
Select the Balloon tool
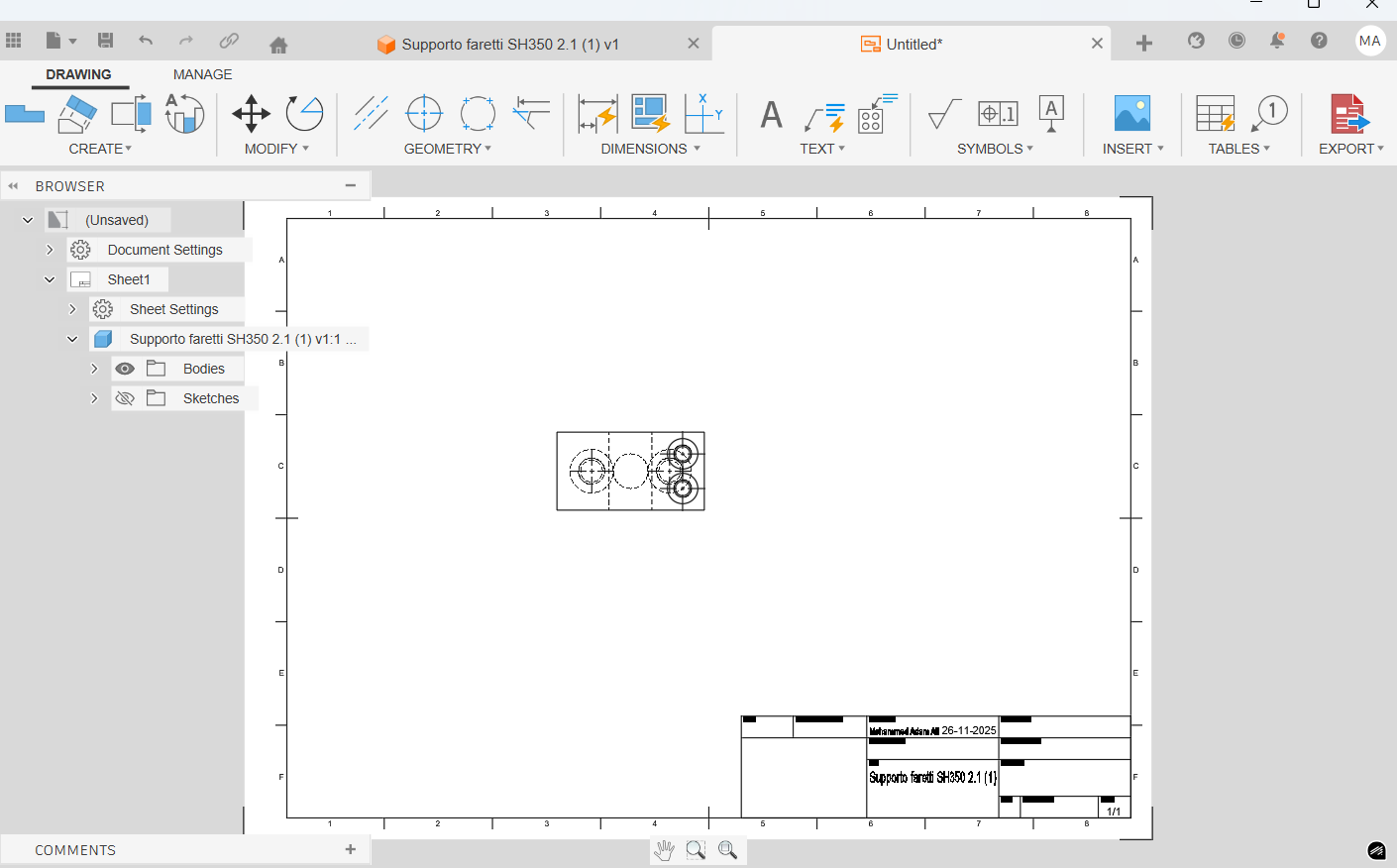pos(1269,114)
